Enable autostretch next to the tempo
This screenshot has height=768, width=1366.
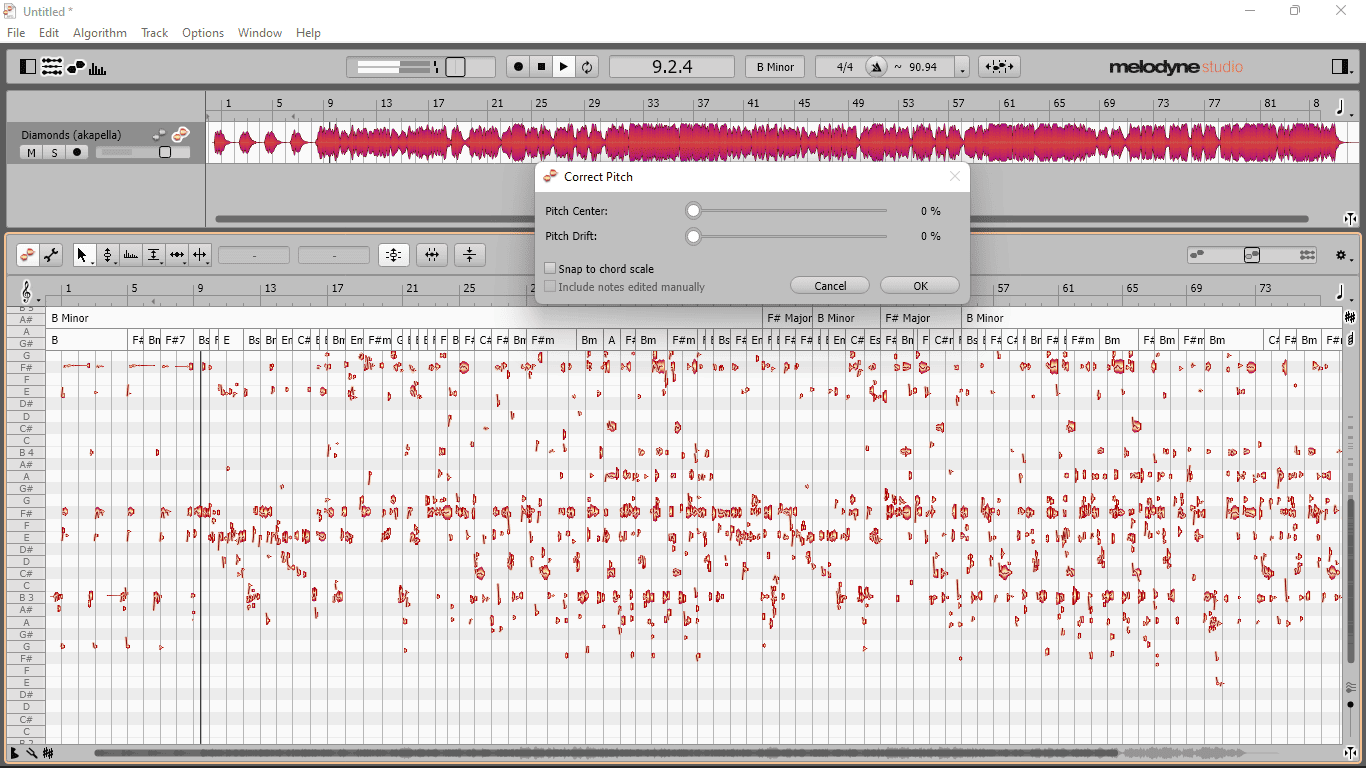pyautogui.click(x=999, y=67)
